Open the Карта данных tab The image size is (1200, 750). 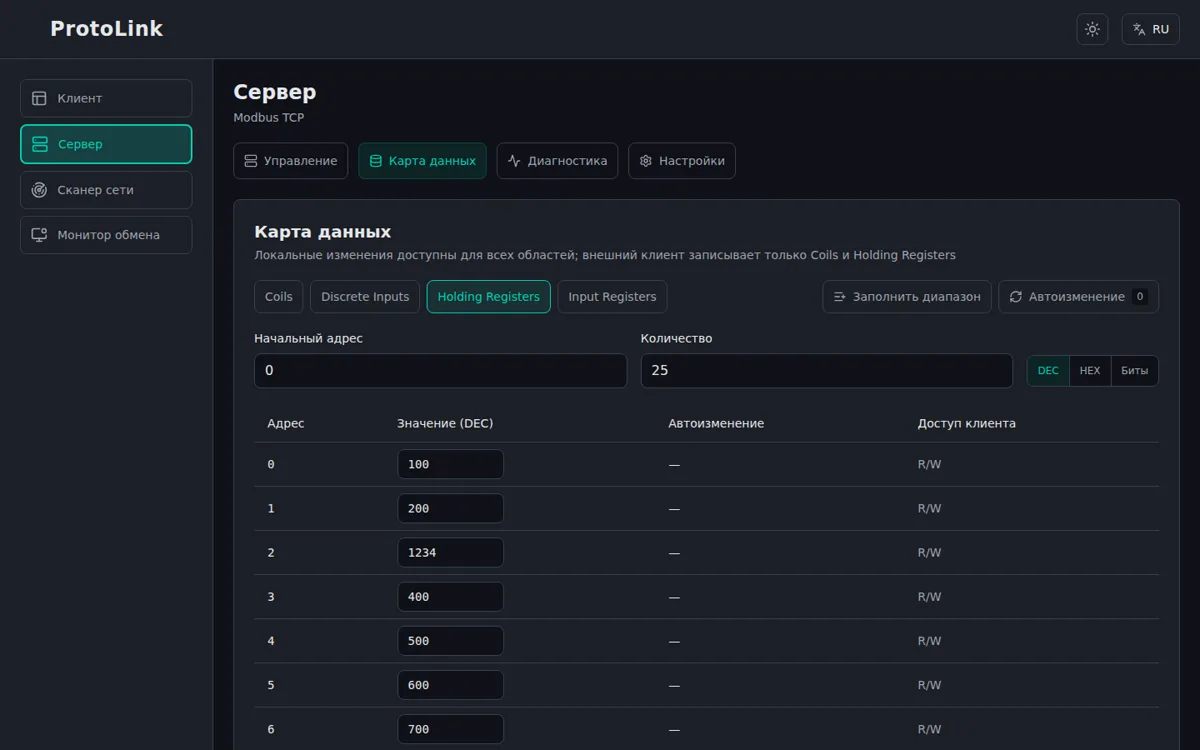[x=422, y=161]
